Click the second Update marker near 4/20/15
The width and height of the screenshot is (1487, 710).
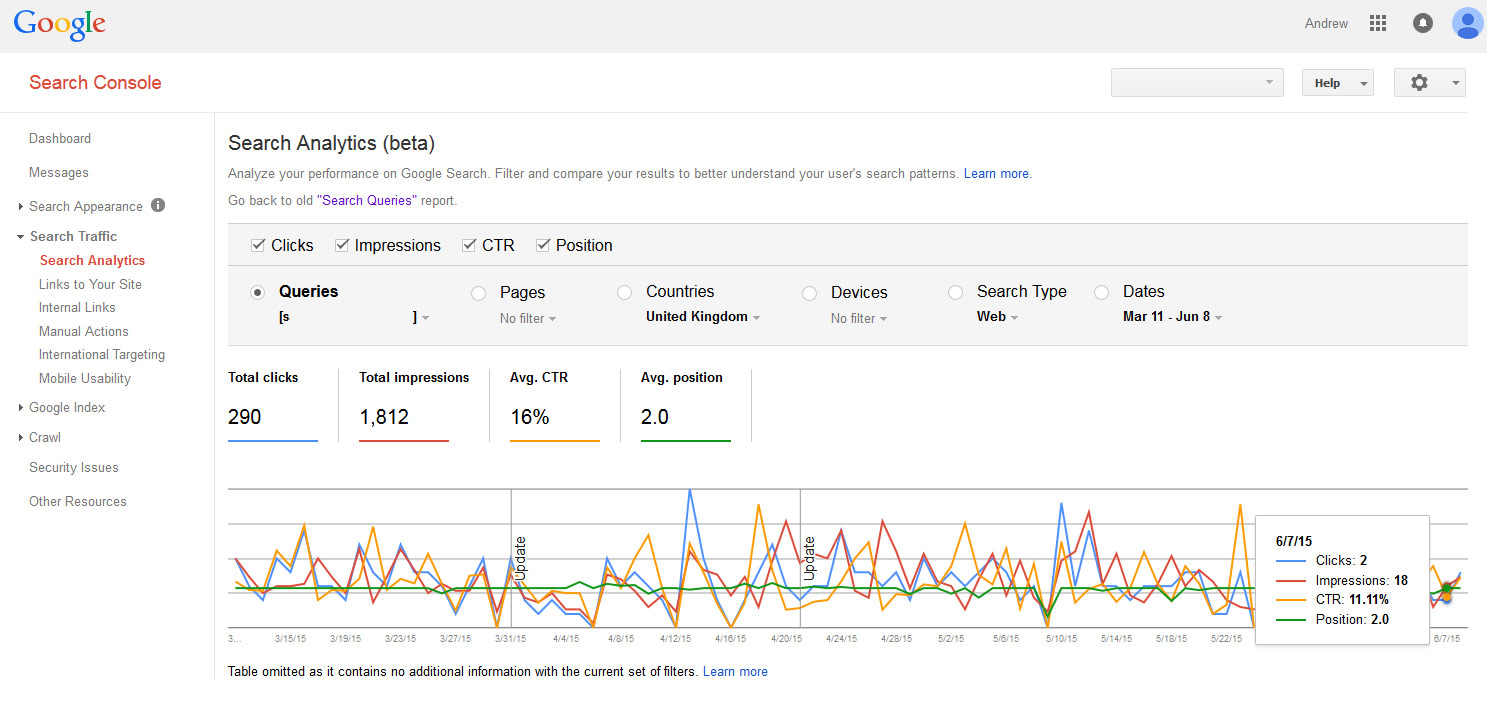[809, 558]
